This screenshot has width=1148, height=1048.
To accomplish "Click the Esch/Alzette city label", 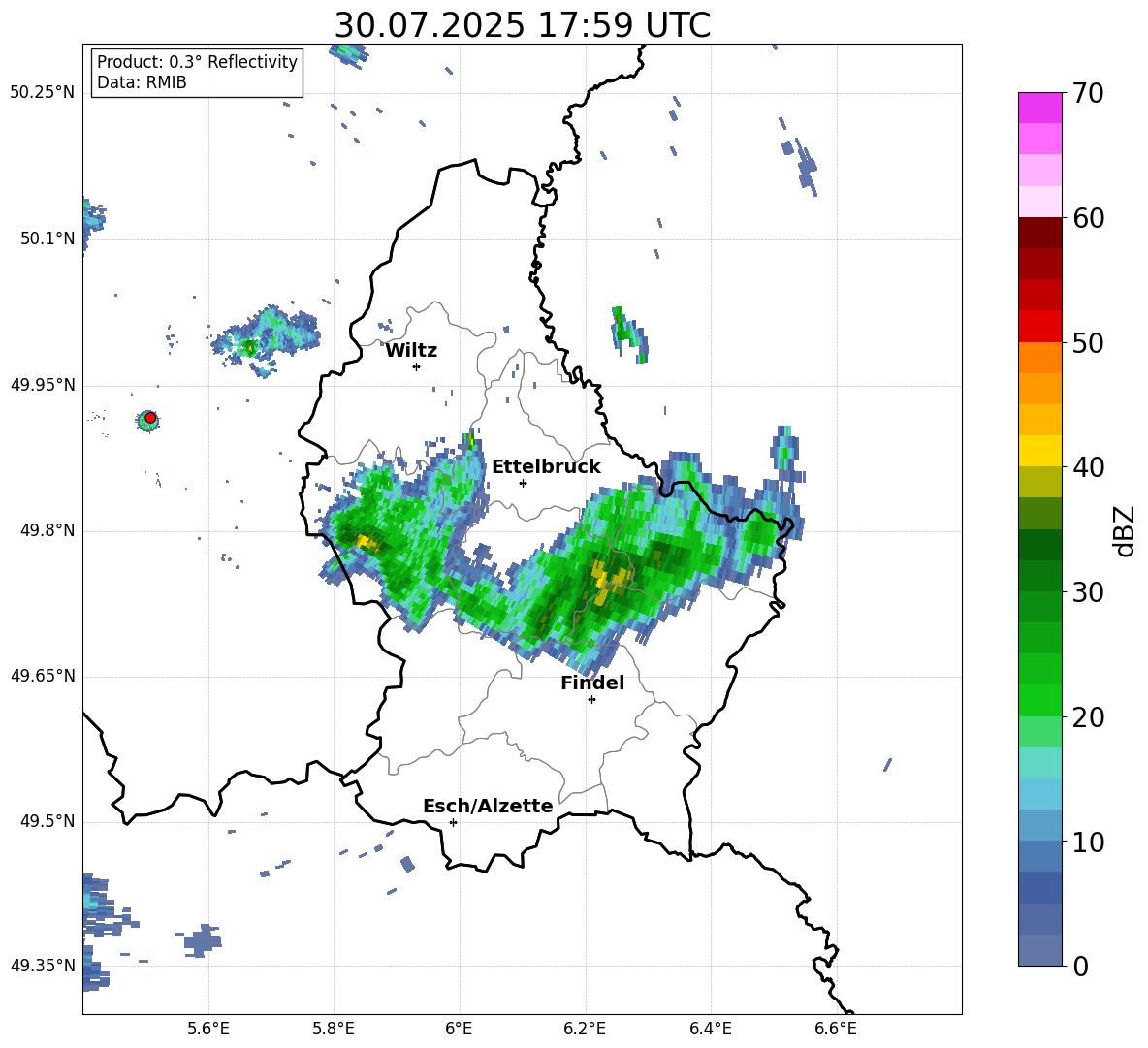I will (488, 806).
